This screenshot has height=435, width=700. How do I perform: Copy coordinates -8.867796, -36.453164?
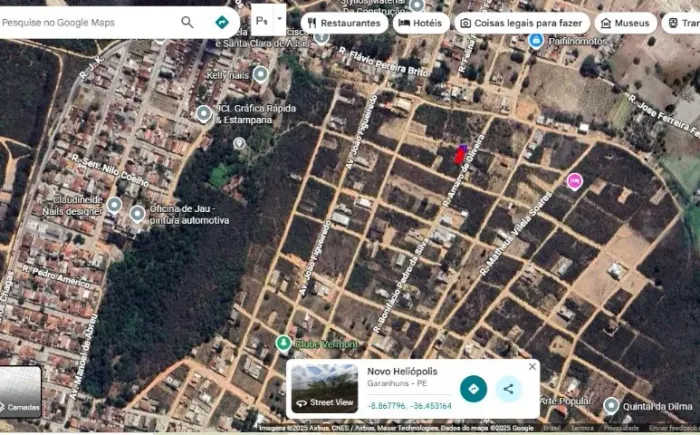point(409,406)
